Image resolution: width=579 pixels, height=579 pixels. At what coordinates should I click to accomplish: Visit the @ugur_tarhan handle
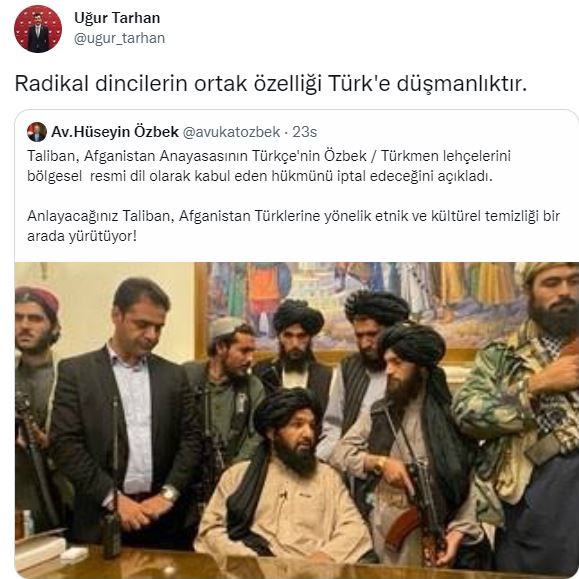pos(119,38)
